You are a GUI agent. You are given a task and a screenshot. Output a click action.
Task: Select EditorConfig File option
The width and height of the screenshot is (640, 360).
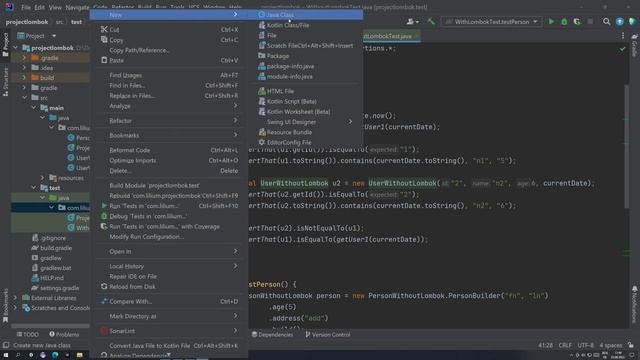pyautogui.click(x=306, y=142)
